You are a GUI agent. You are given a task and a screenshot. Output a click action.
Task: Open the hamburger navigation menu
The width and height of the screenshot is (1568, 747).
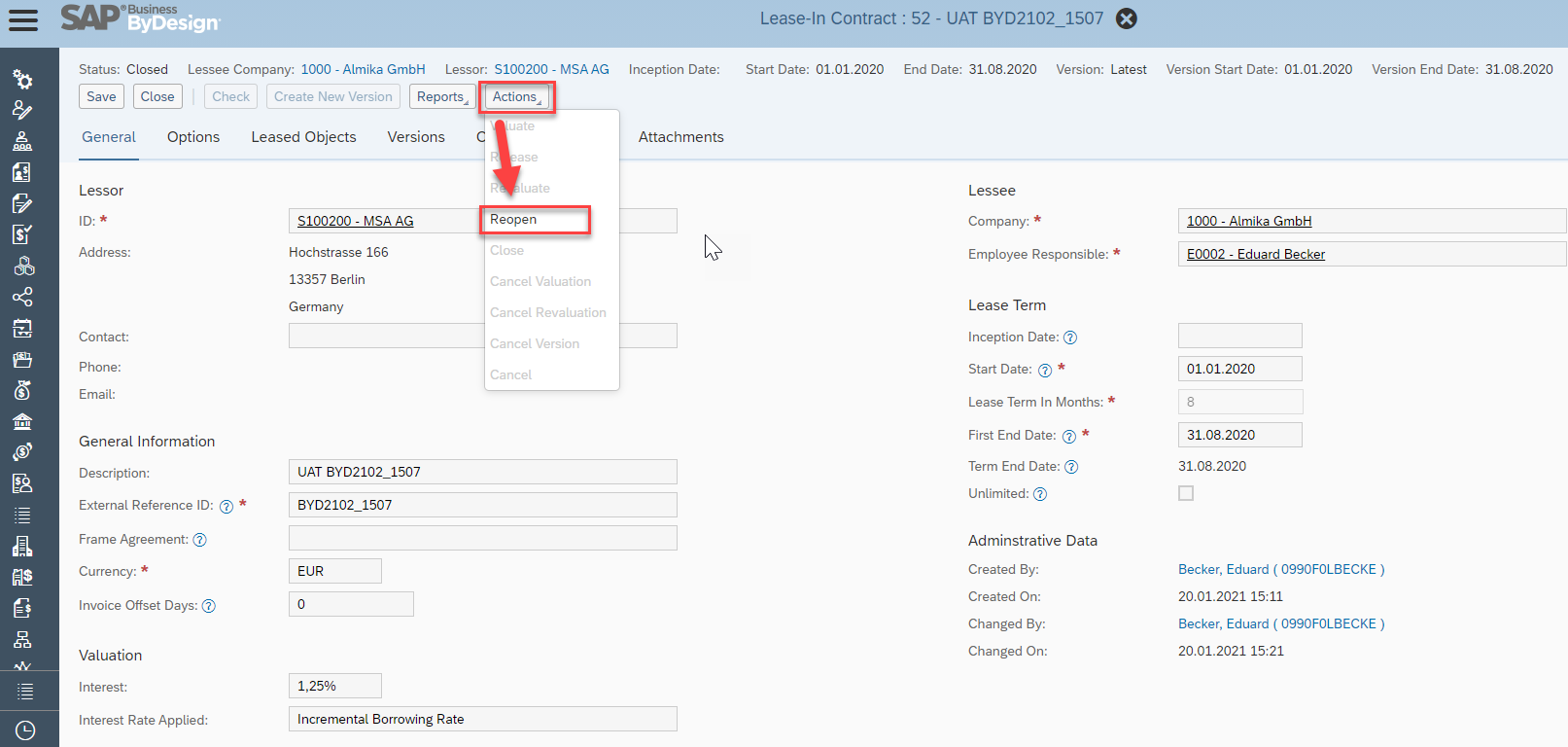(x=23, y=20)
